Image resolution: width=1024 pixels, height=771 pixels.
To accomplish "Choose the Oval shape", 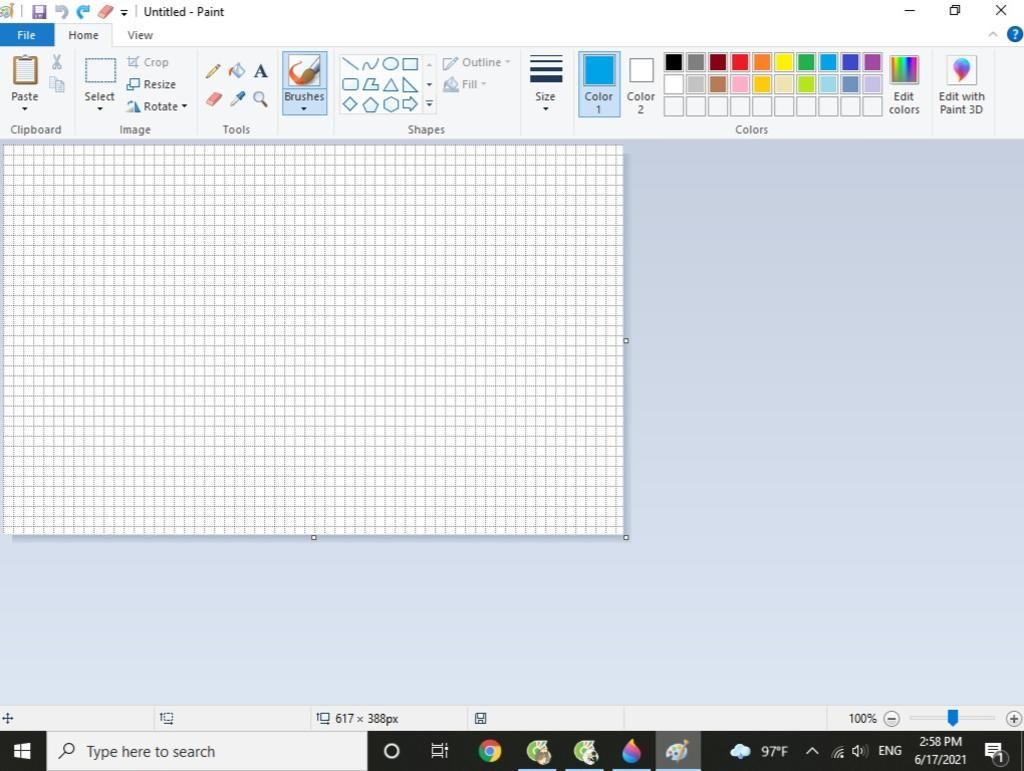I will tap(391, 64).
